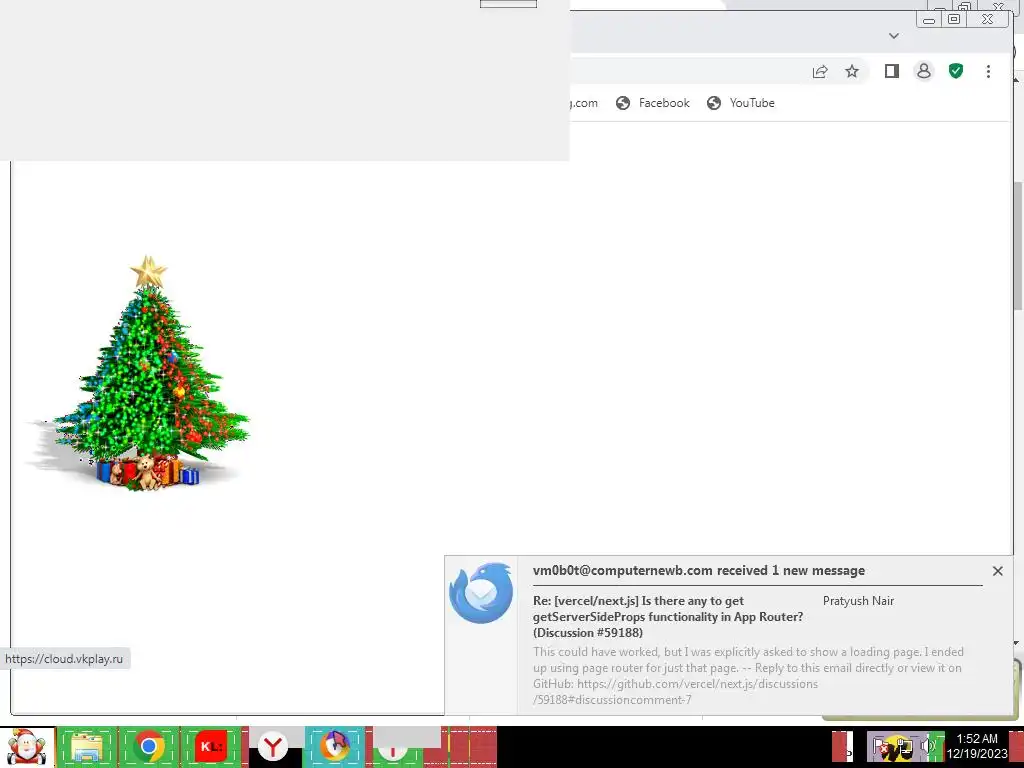Click the notification message preview text
Screen dimensions: 1024x768
tap(748, 675)
